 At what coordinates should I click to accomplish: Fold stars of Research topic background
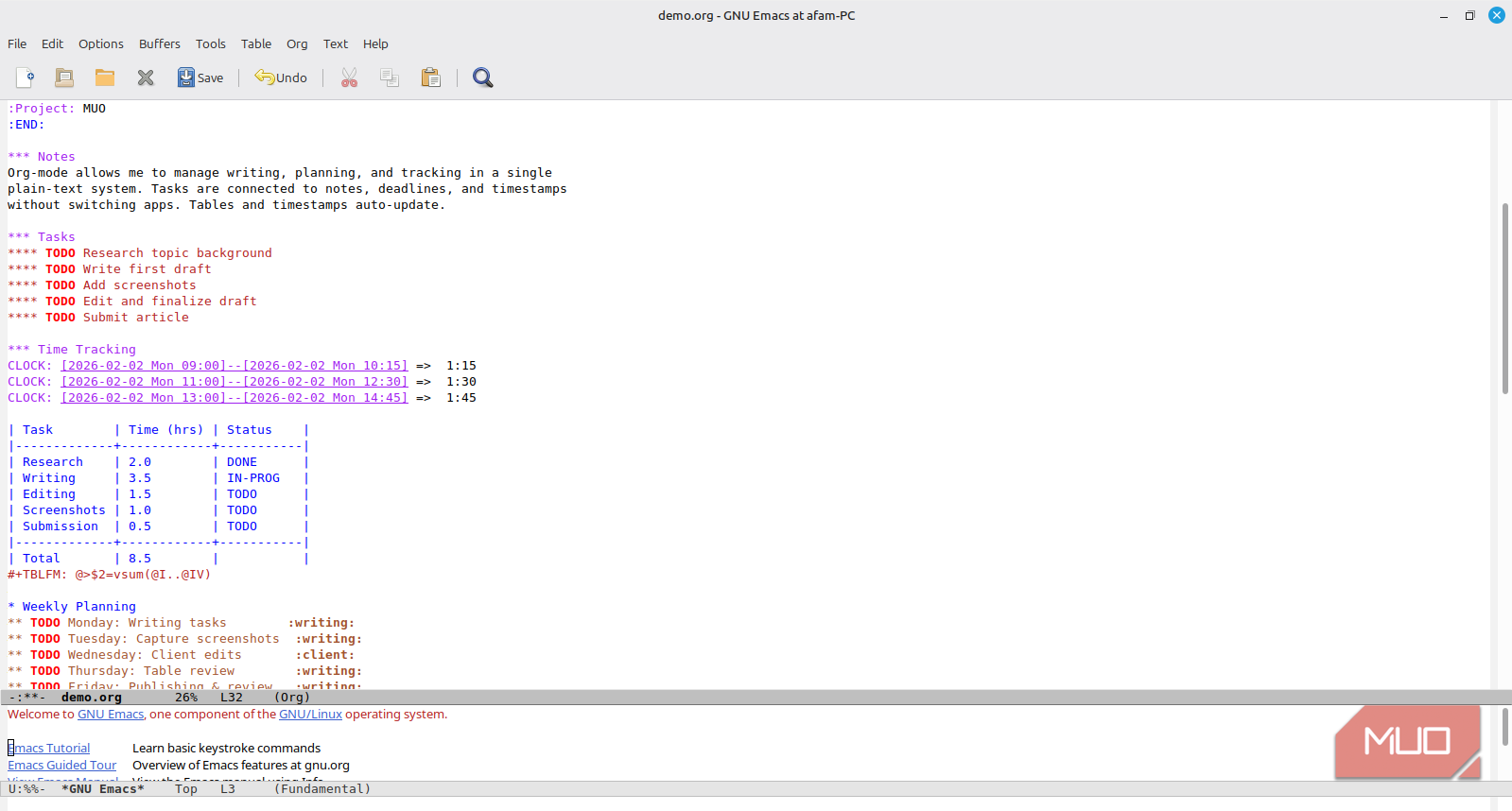23,253
